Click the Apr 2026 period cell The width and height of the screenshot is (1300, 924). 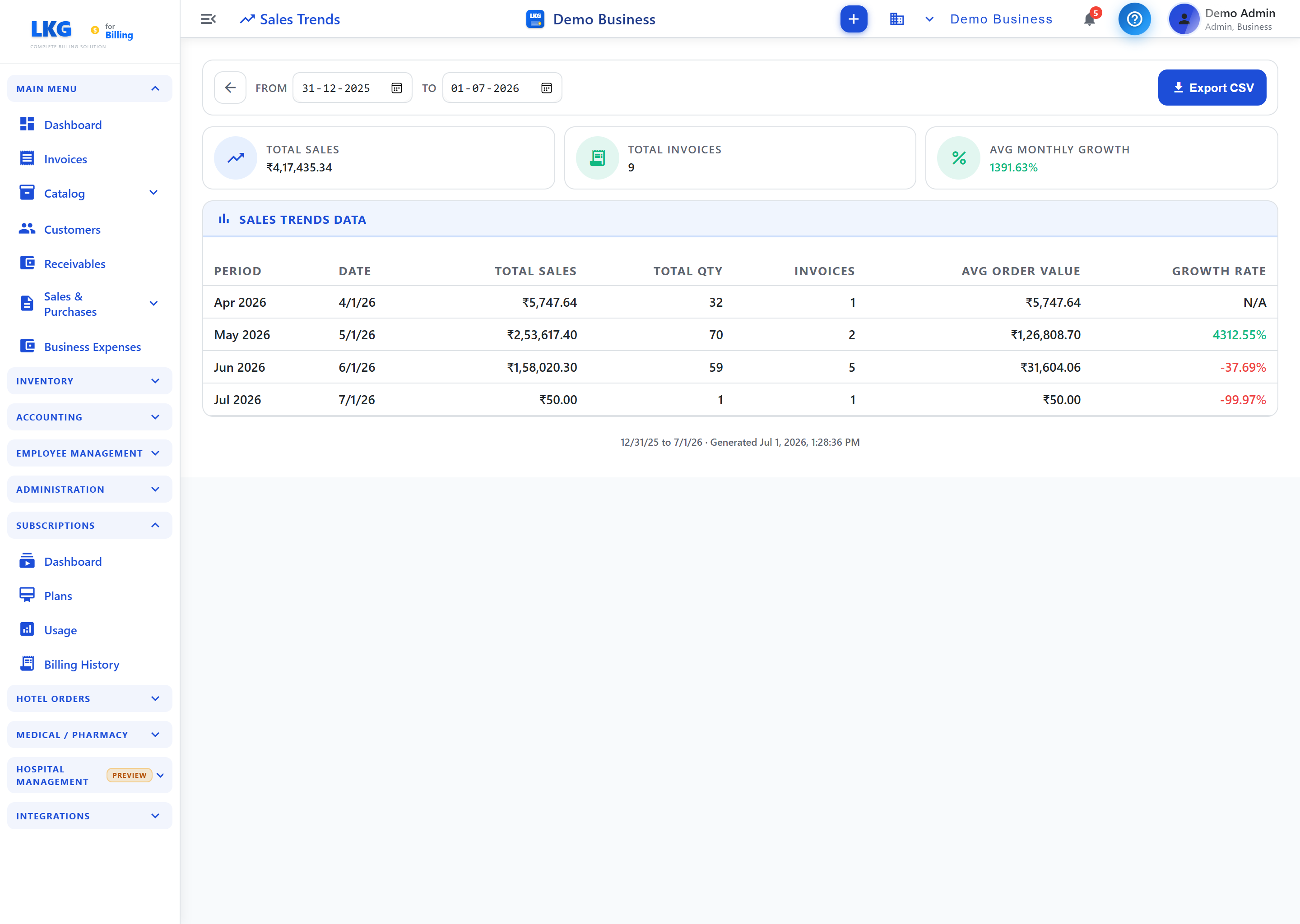click(x=240, y=302)
